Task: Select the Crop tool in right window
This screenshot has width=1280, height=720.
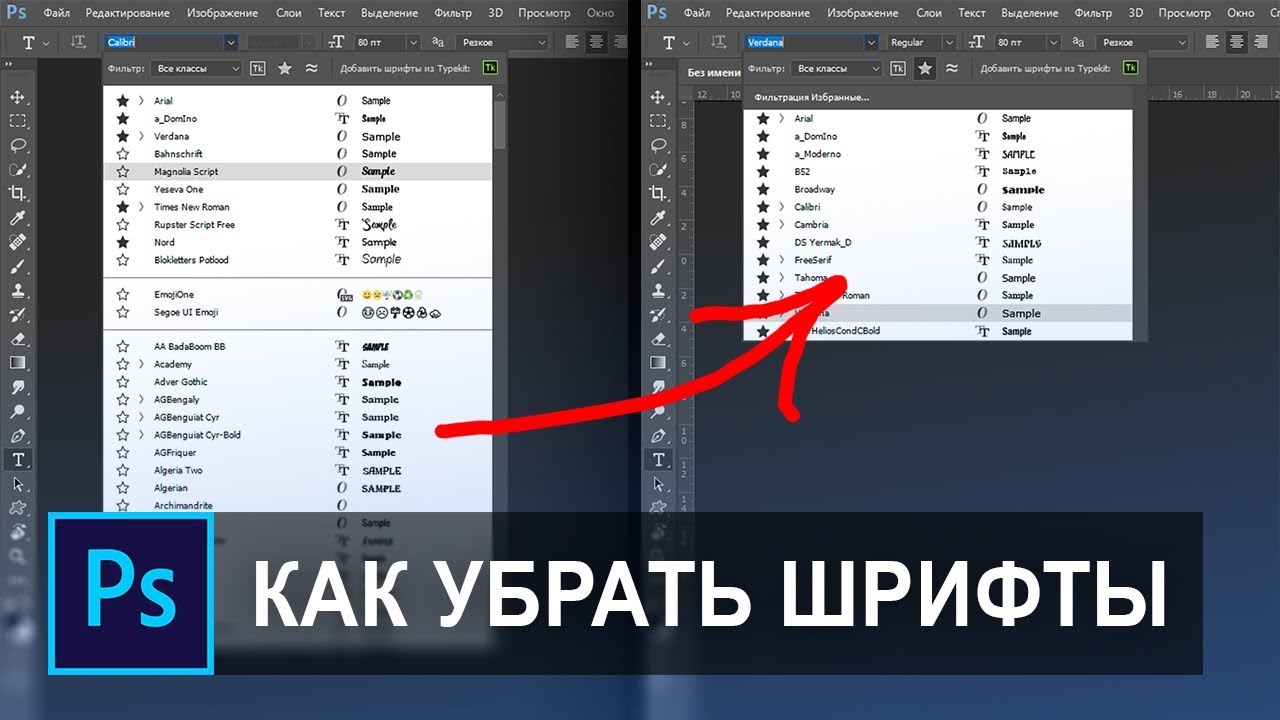Action: pos(658,193)
